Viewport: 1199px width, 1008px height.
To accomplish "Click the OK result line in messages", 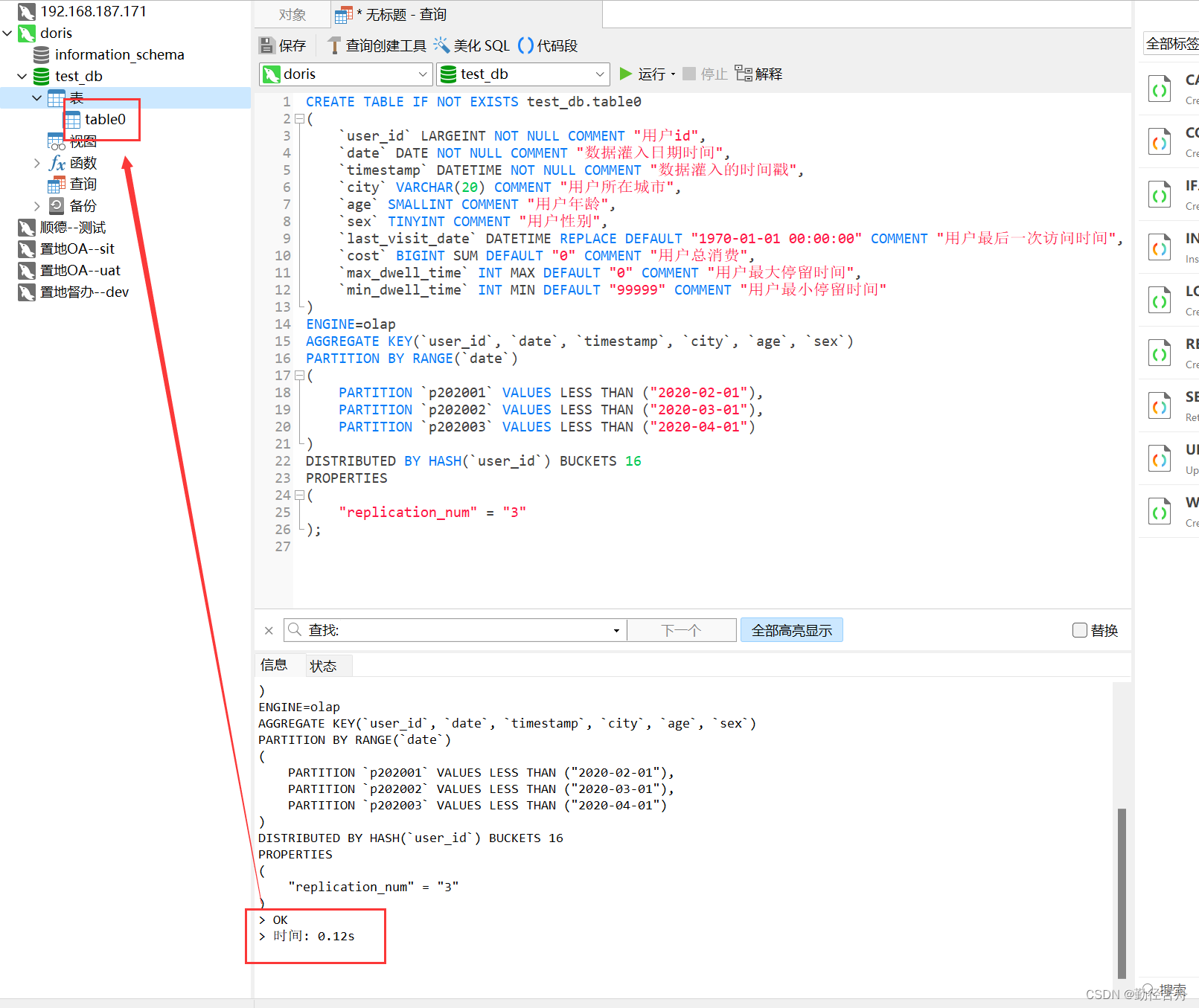I will pyautogui.click(x=273, y=919).
